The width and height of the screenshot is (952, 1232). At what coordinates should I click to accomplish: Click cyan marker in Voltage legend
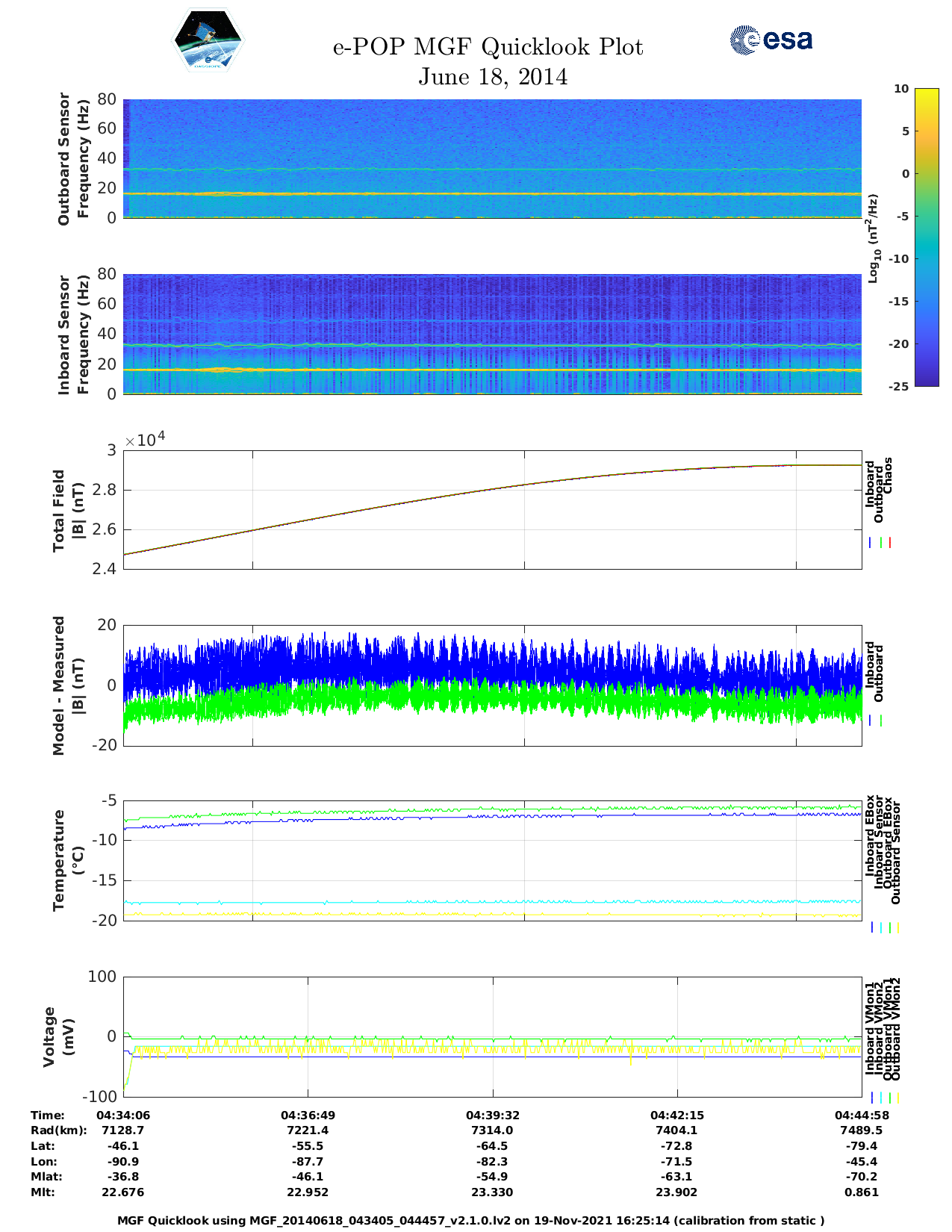(880, 1098)
